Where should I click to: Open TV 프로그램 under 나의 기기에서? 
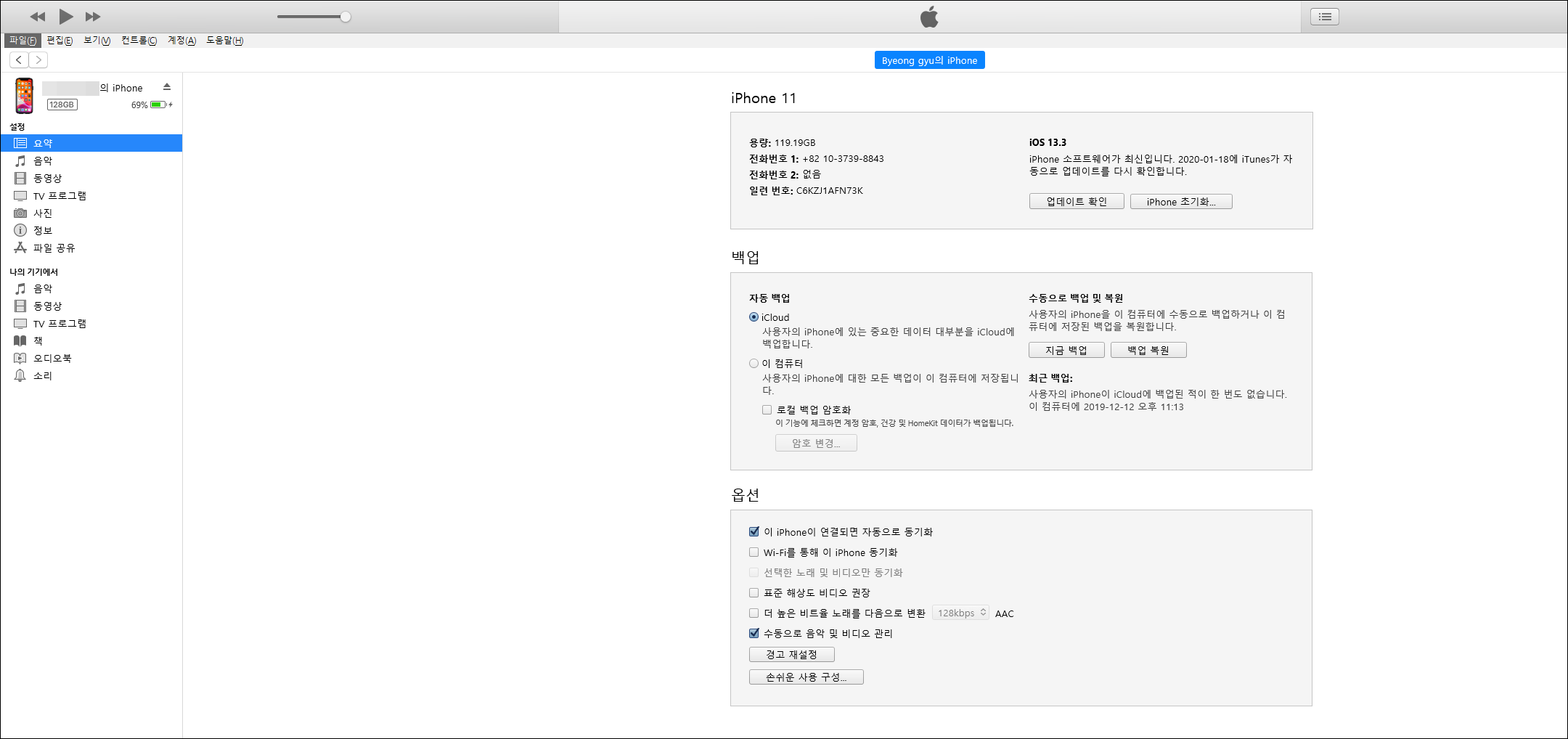91,323
